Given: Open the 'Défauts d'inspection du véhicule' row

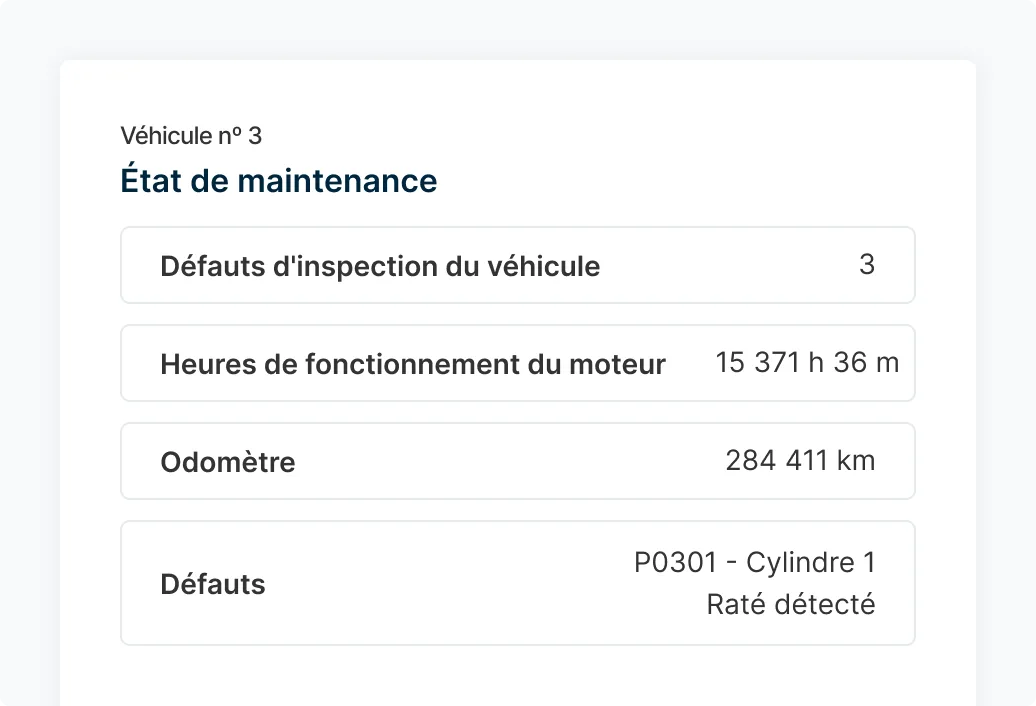Looking at the screenshot, I should 518,265.
